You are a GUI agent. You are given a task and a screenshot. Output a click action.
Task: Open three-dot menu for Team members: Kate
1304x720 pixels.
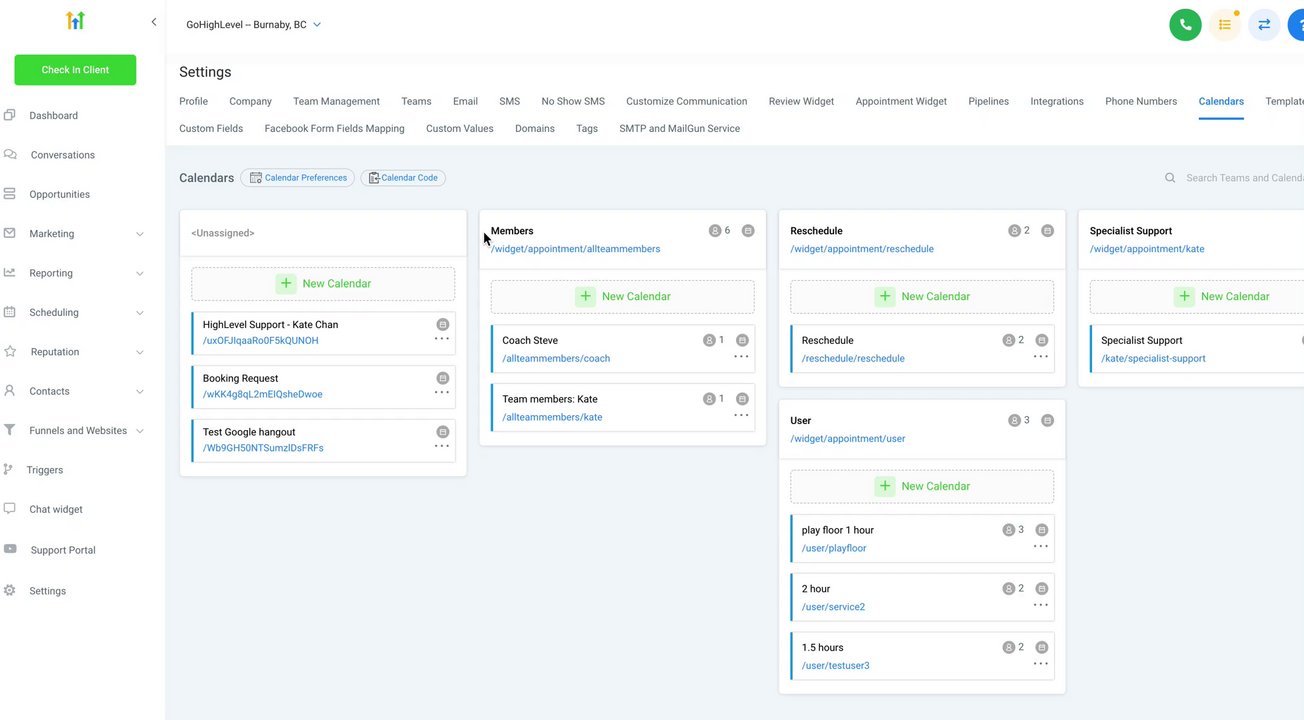click(741, 416)
